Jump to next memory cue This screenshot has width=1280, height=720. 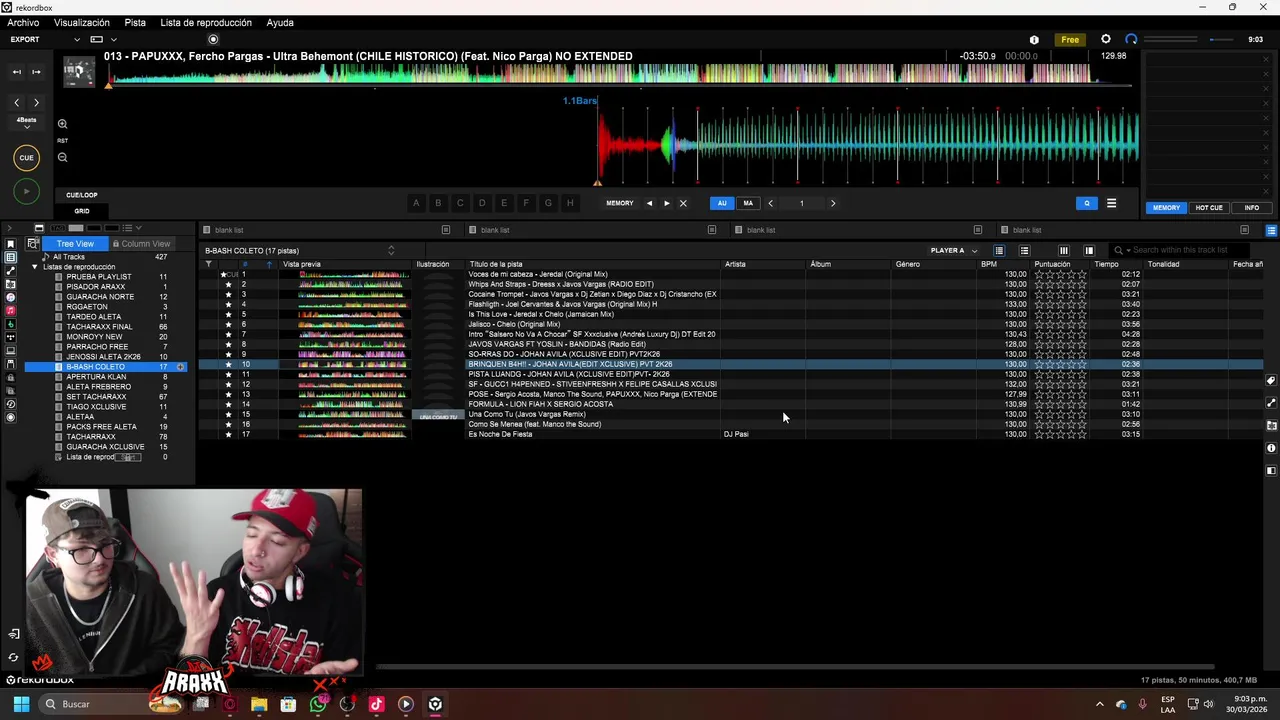667,203
